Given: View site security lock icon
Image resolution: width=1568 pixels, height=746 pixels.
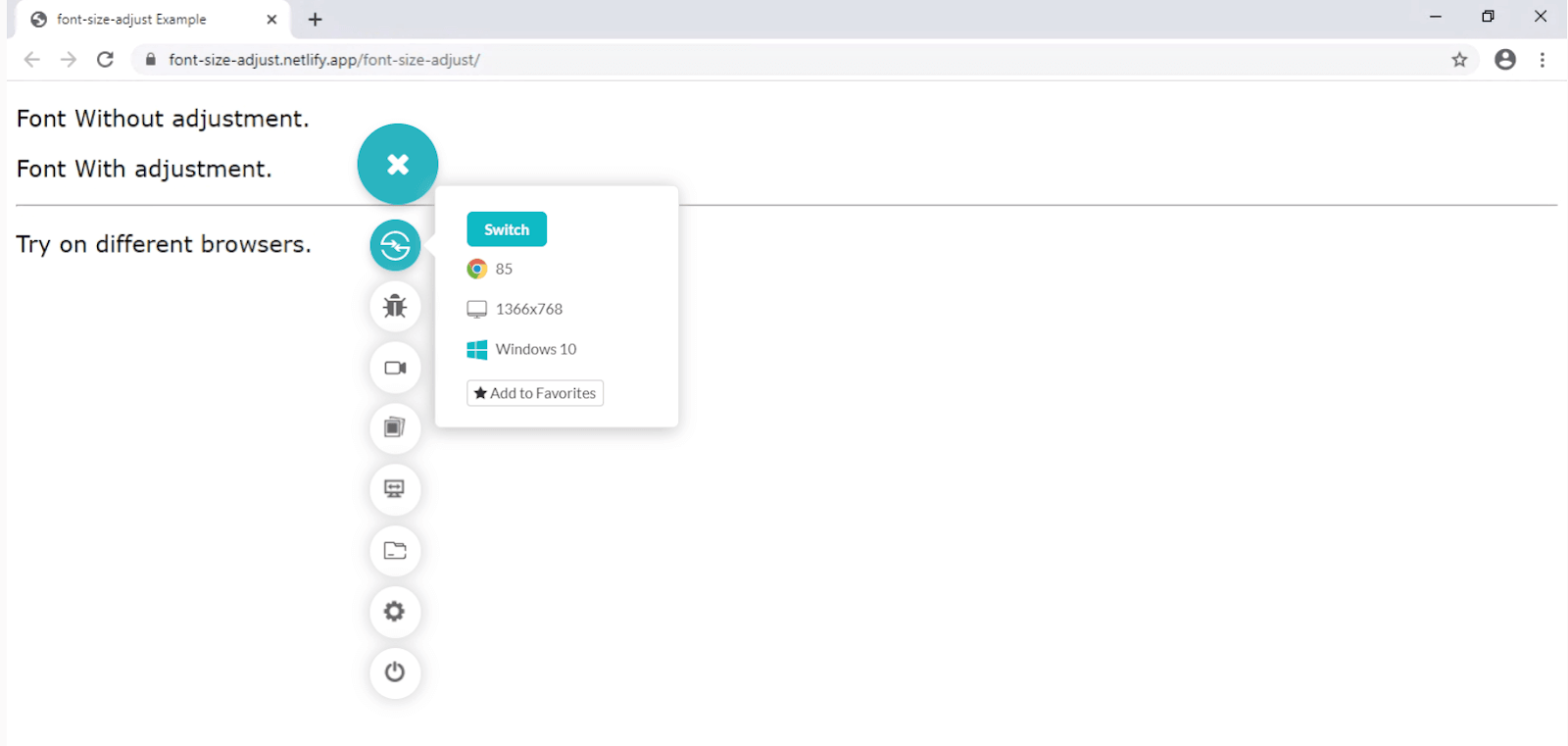Looking at the screenshot, I should coord(150,60).
